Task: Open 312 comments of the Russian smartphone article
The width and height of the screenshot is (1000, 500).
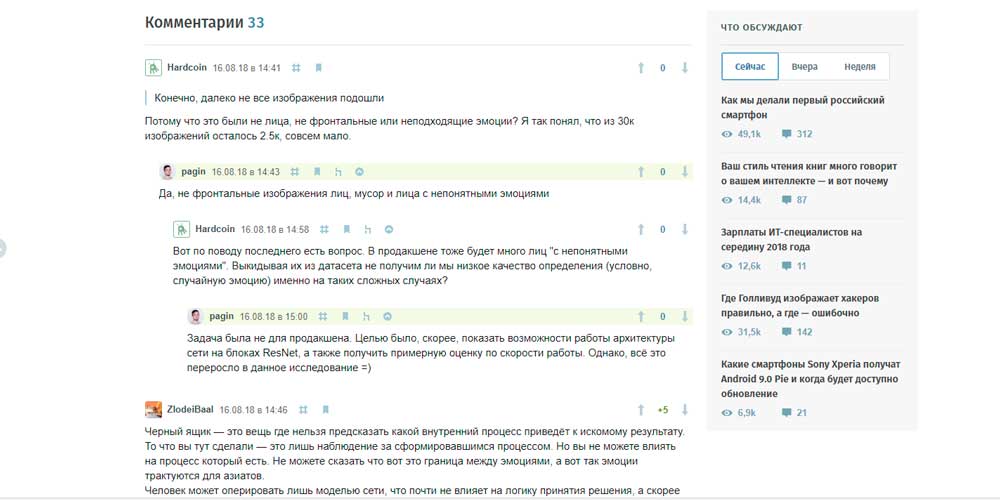Action: click(797, 134)
